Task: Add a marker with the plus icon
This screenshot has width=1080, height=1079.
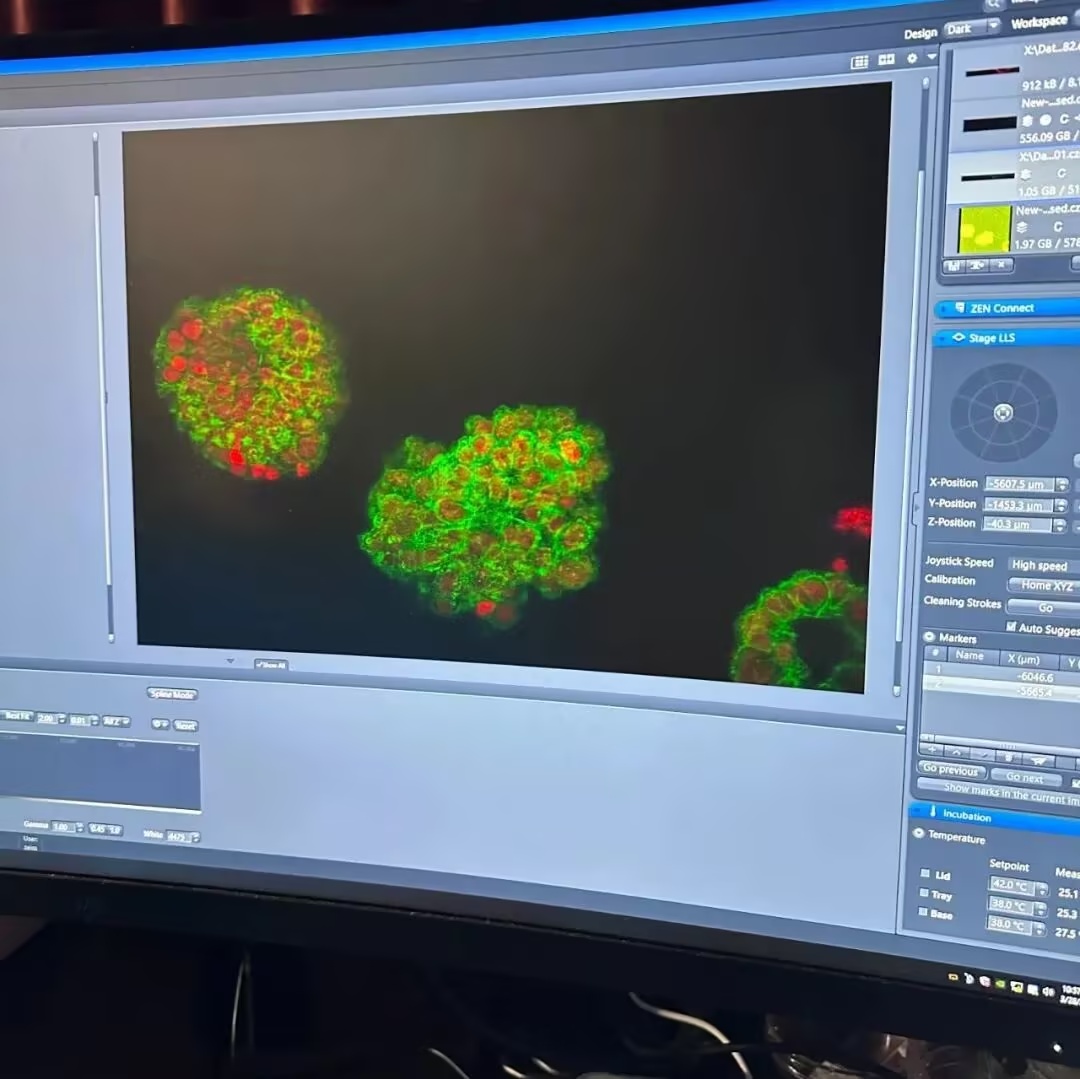Action: 932,751
